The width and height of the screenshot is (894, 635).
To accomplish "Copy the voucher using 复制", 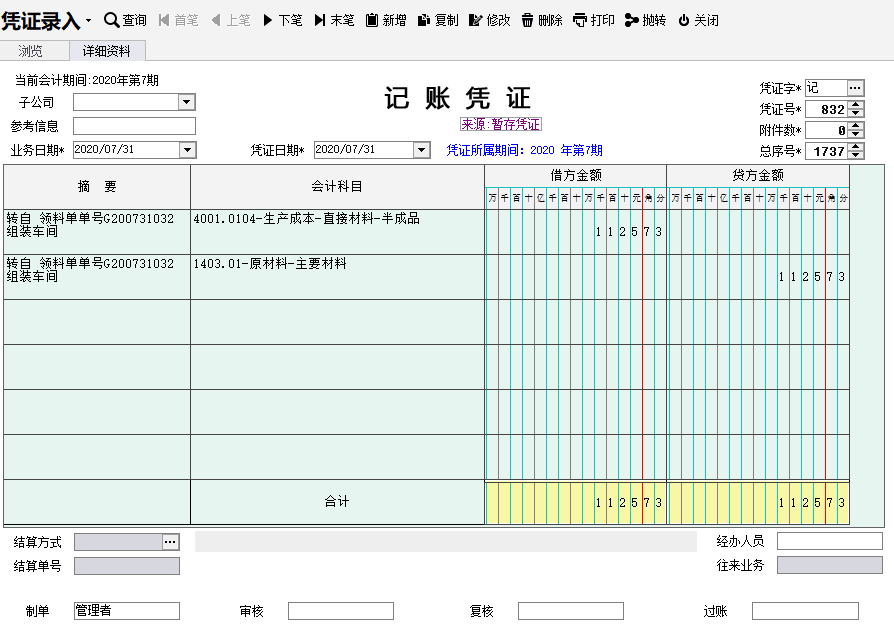I will (x=438, y=20).
